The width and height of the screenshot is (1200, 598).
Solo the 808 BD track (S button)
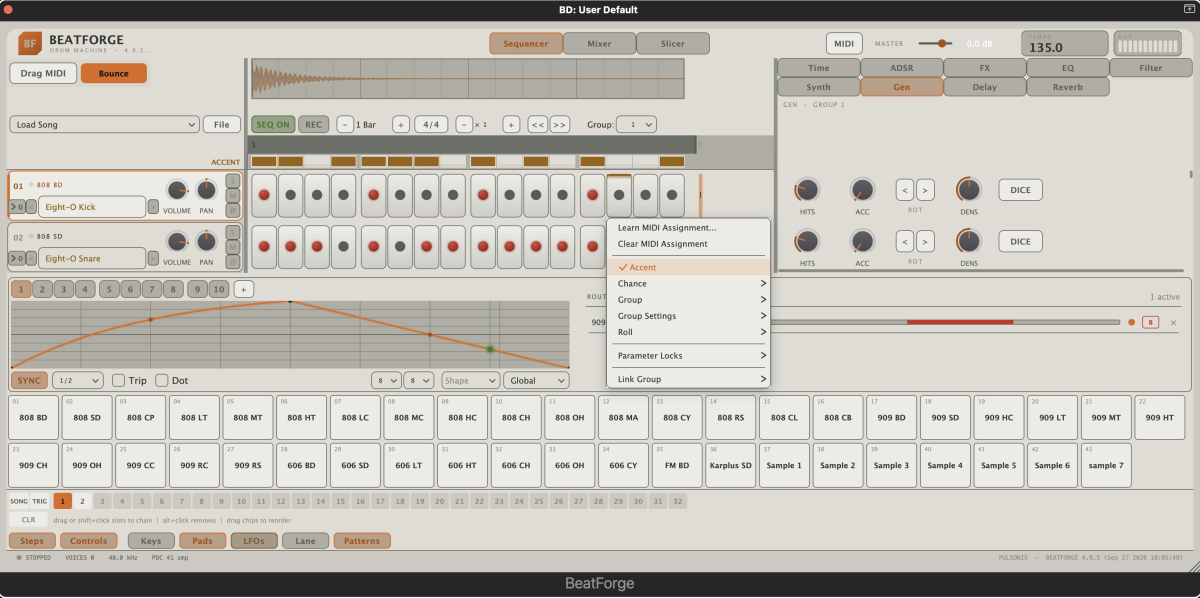click(x=233, y=180)
